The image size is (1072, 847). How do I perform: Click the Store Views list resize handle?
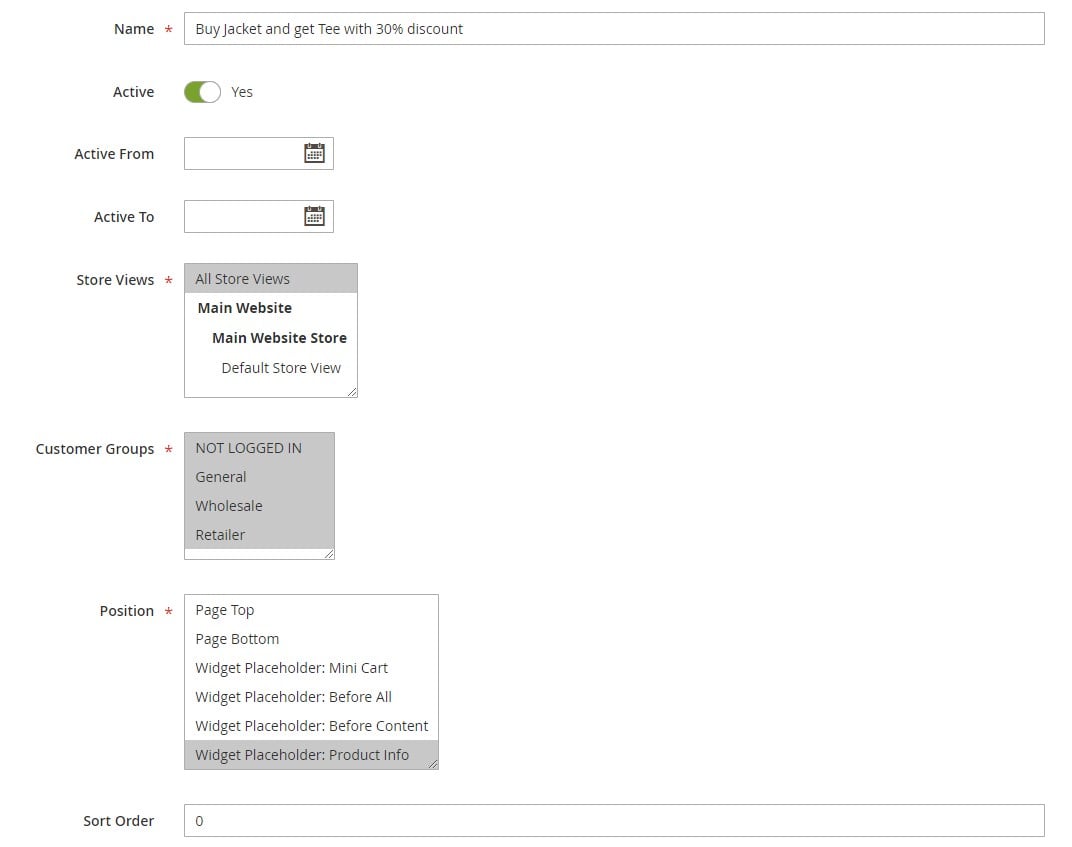pyautogui.click(x=352, y=392)
